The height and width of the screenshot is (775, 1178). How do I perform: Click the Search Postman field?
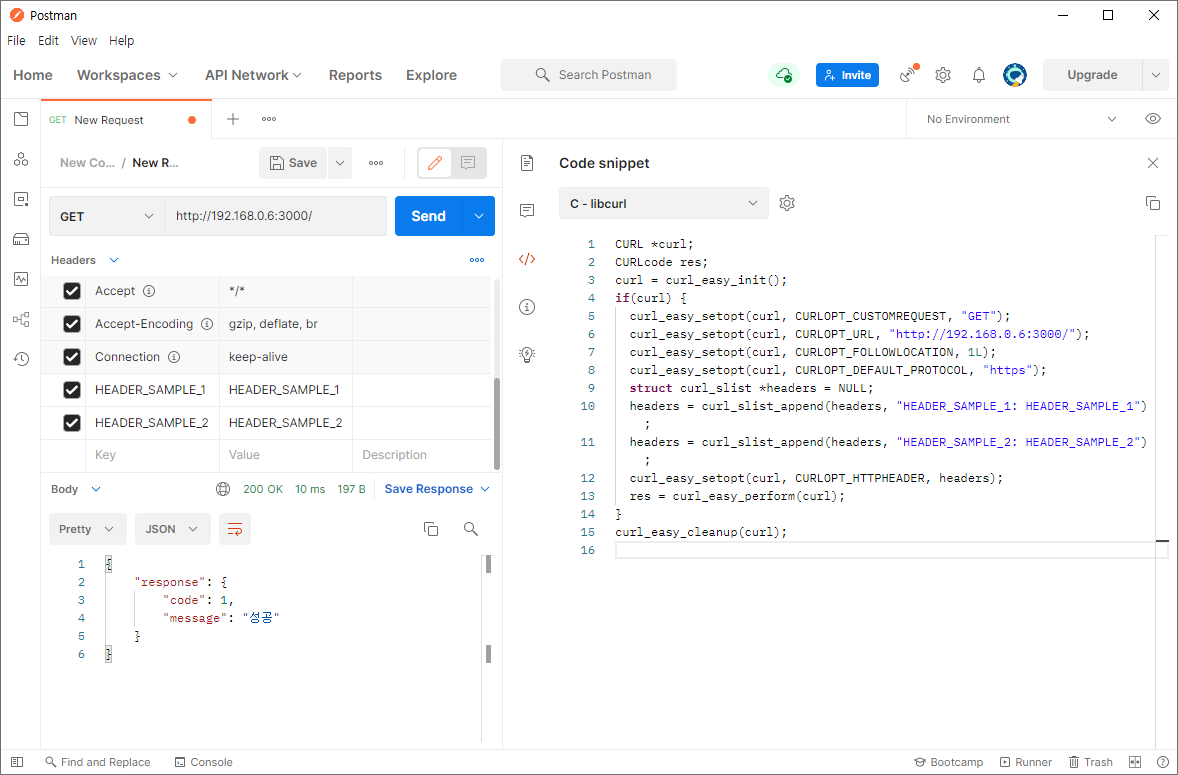point(589,75)
